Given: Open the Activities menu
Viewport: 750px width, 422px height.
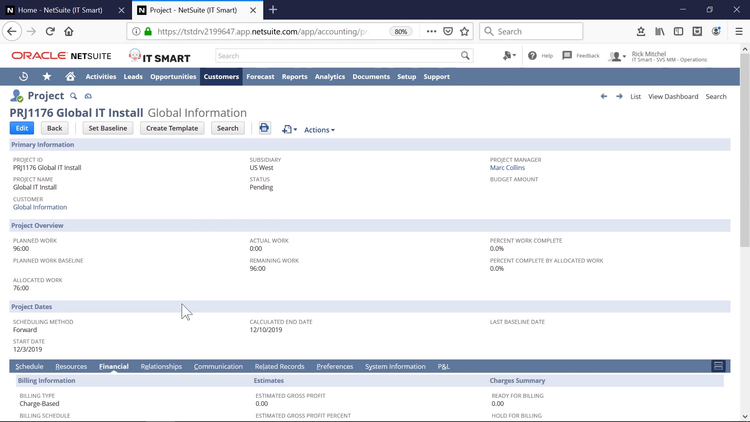Looking at the screenshot, I should (101, 77).
